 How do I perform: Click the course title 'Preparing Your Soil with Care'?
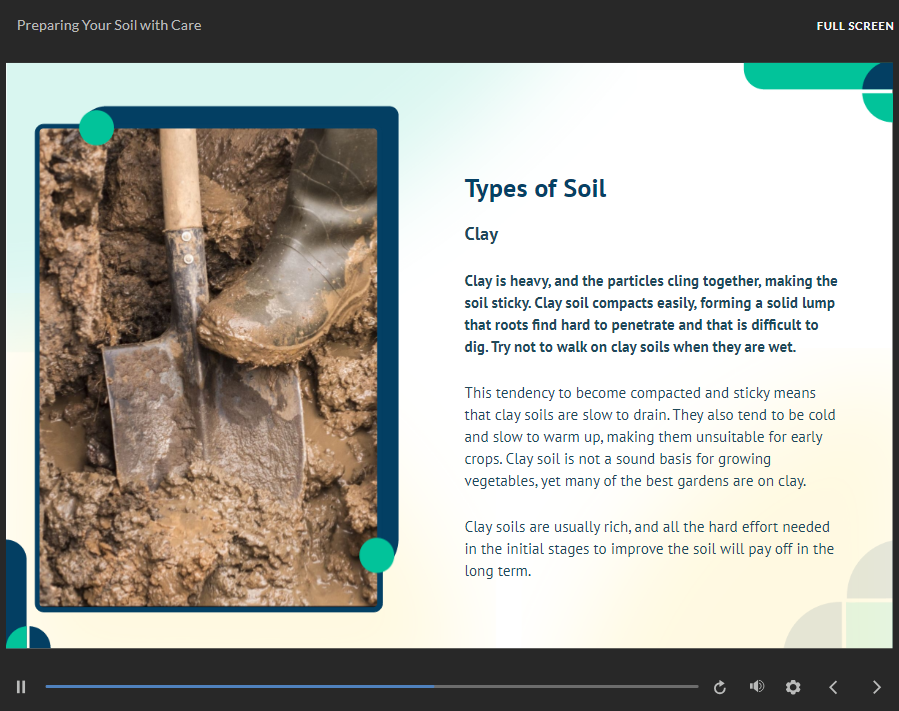pyautogui.click(x=109, y=25)
